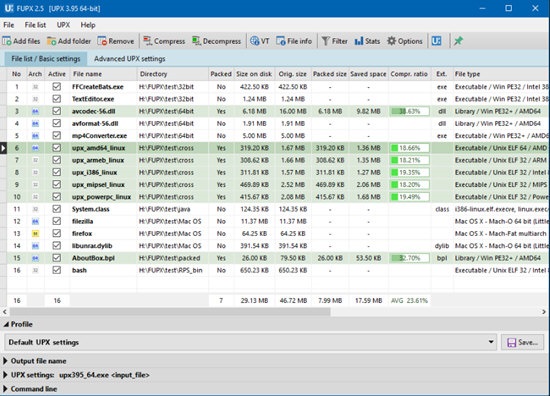Image resolution: width=550 pixels, height=396 pixels.
Task: Click the Save... profile button
Action: [x=523, y=342]
